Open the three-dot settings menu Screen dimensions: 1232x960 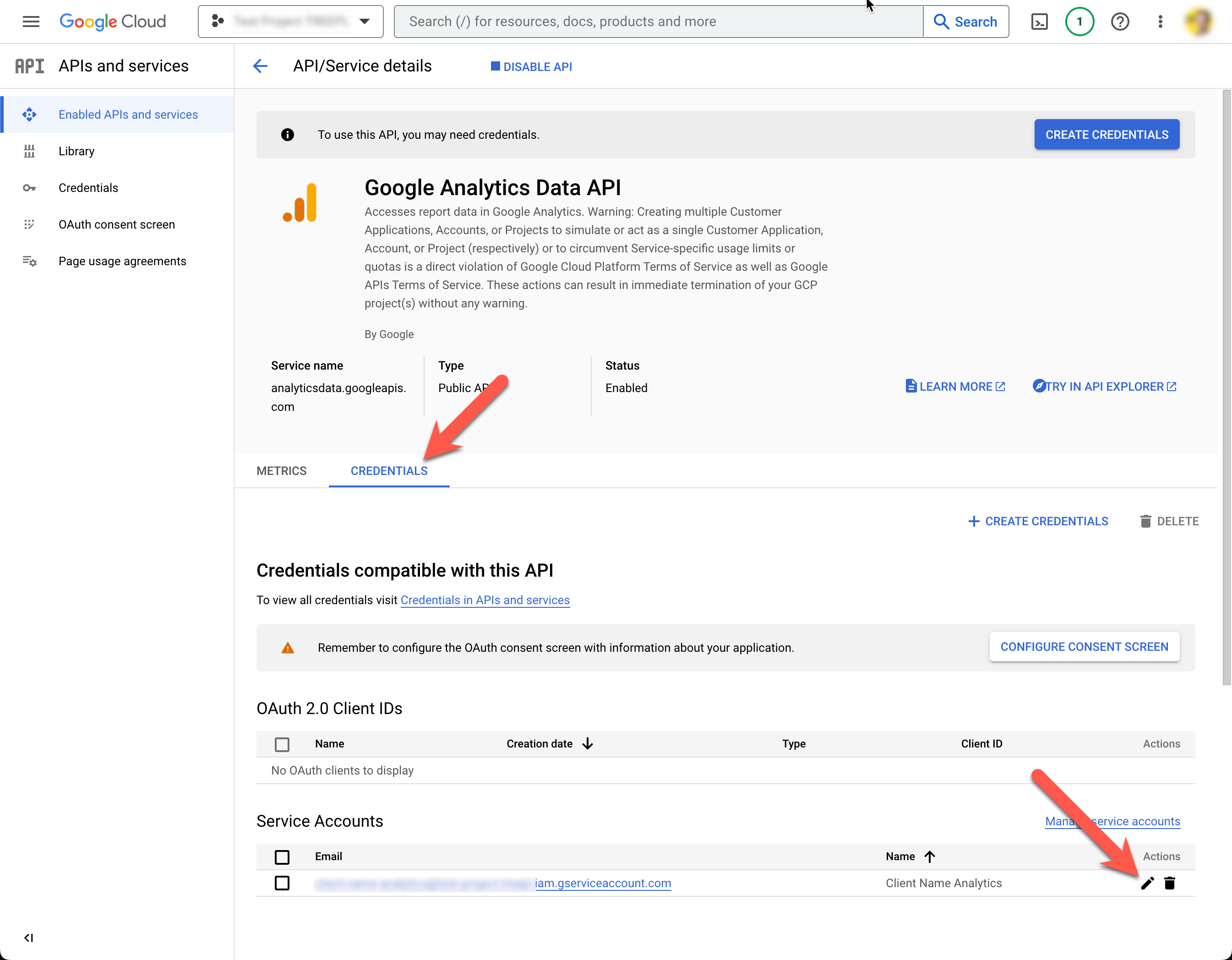pyautogui.click(x=1160, y=22)
